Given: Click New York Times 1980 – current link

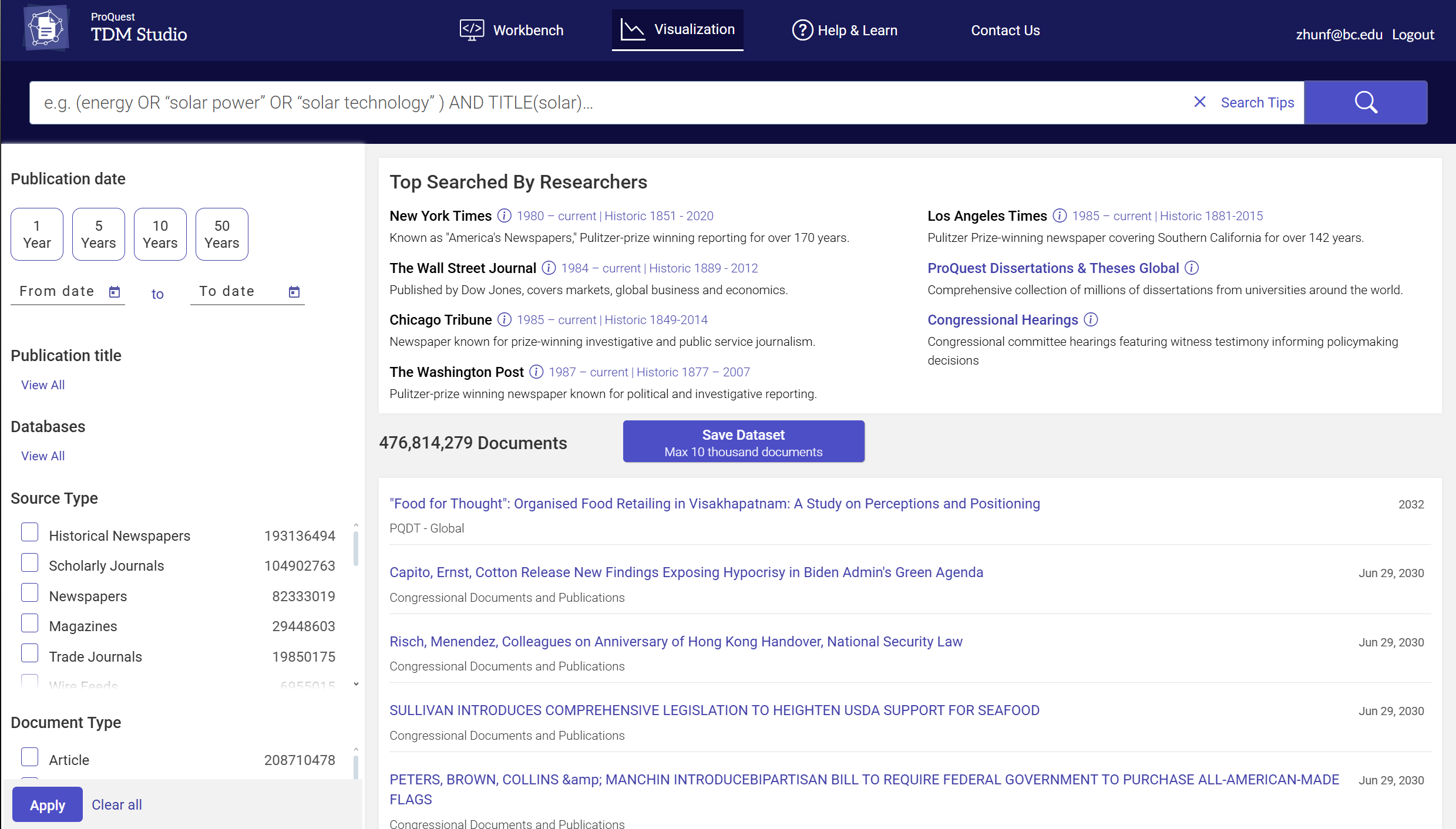Looking at the screenshot, I should [556, 216].
